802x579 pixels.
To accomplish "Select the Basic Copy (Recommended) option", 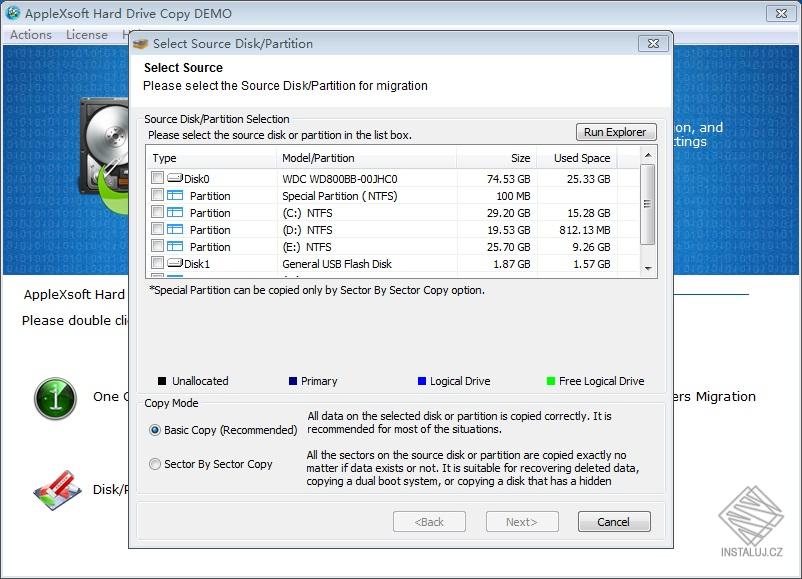I will pos(156,430).
